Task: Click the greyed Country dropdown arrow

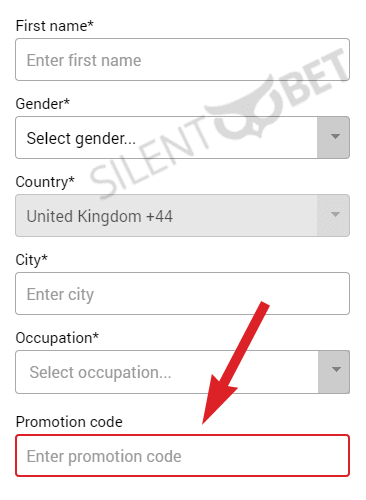Action: pyautogui.click(x=333, y=215)
